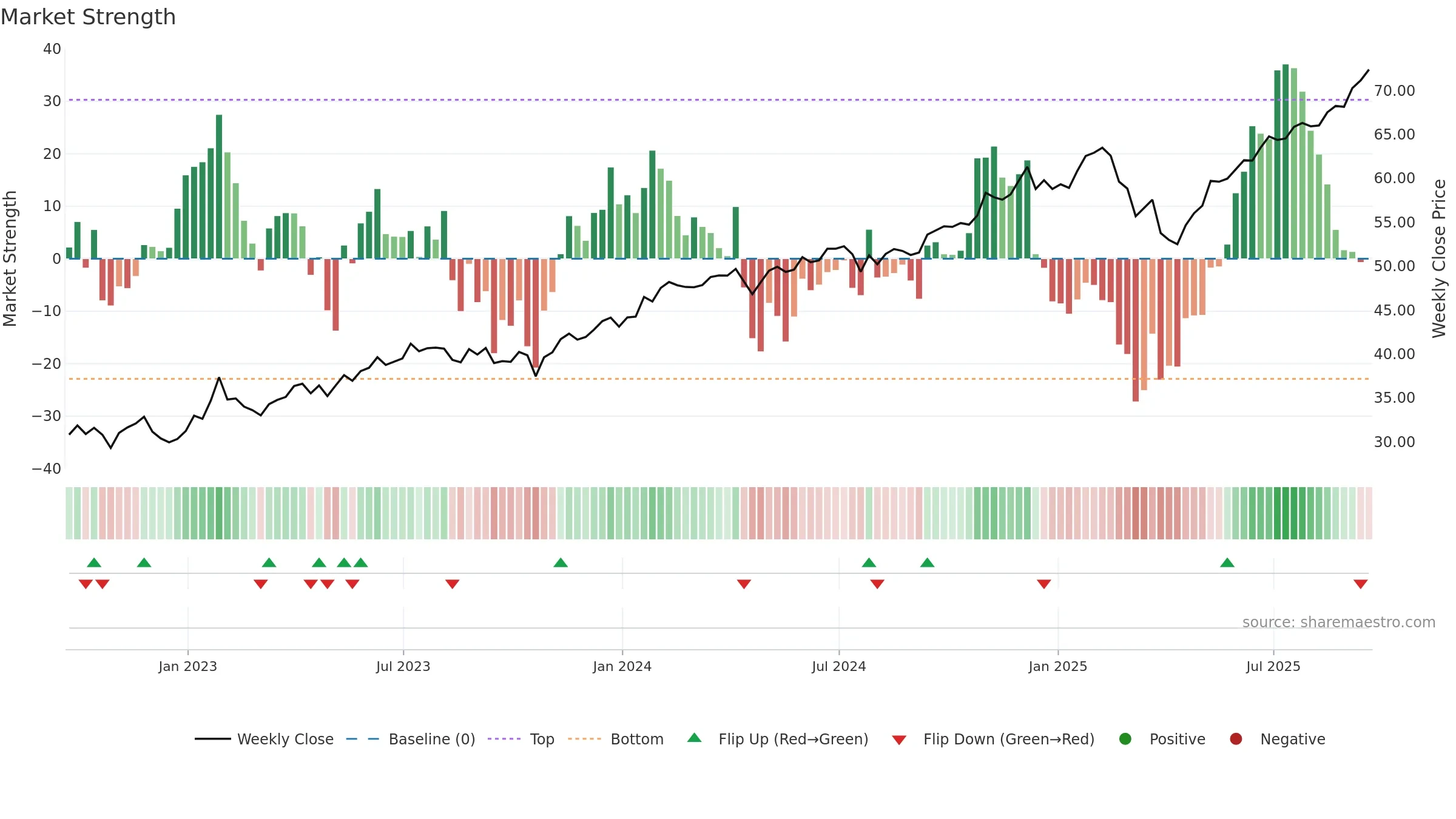
Task: Select the Jul 2024 axis label
Action: point(839,666)
